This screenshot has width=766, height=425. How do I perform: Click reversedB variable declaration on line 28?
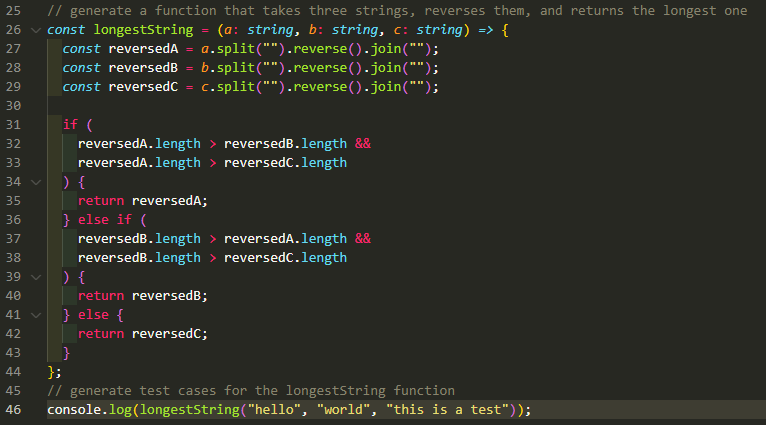click(x=143, y=68)
